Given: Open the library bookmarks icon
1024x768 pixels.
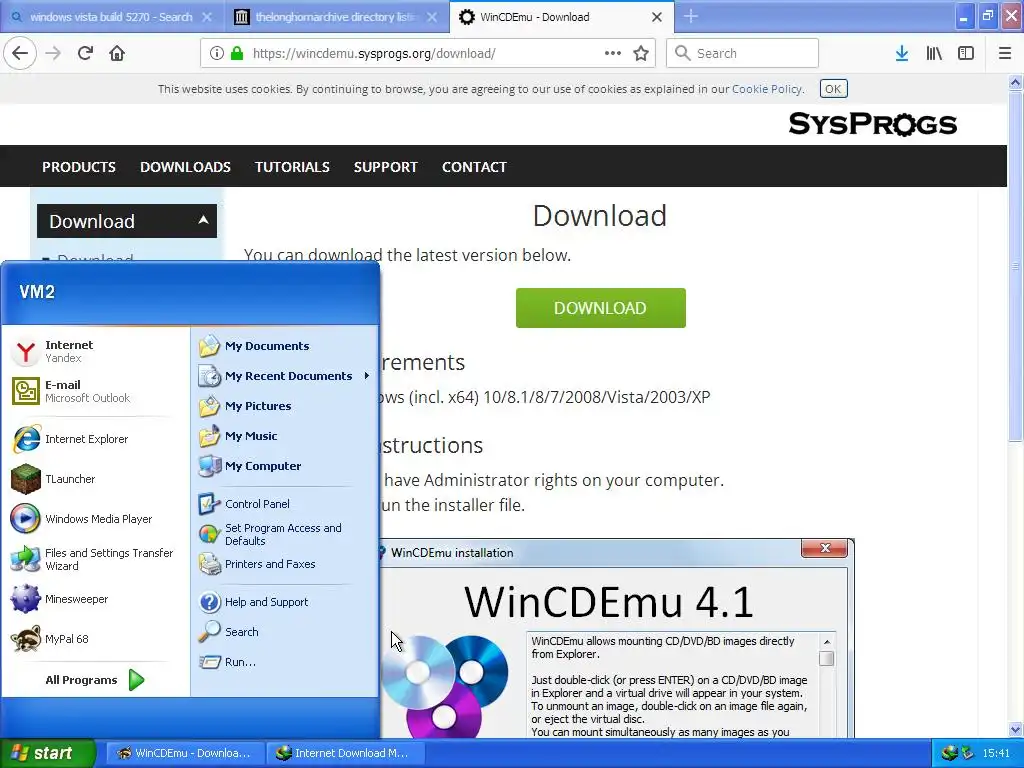Looking at the screenshot, I should [934, 53].
